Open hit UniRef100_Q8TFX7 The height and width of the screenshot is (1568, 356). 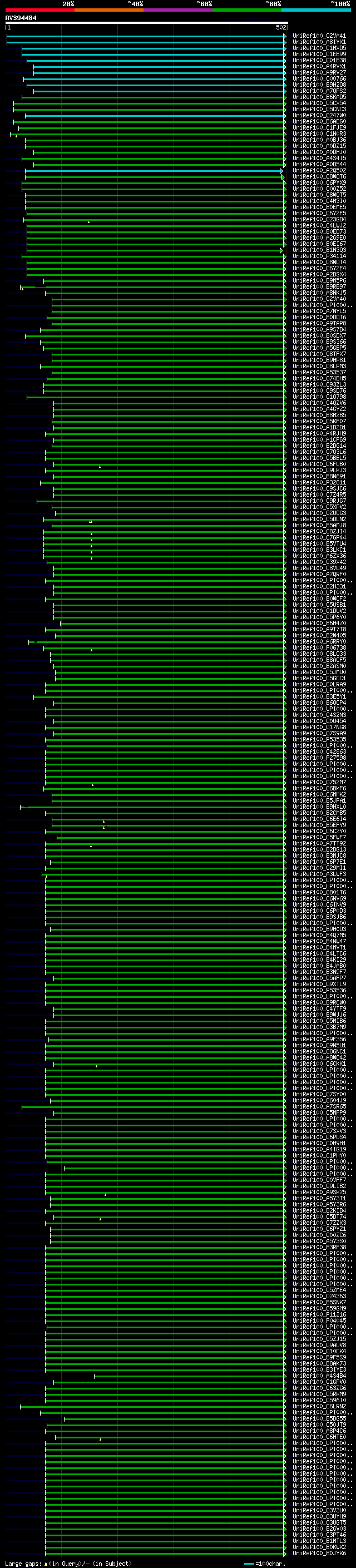coord(319,354)
